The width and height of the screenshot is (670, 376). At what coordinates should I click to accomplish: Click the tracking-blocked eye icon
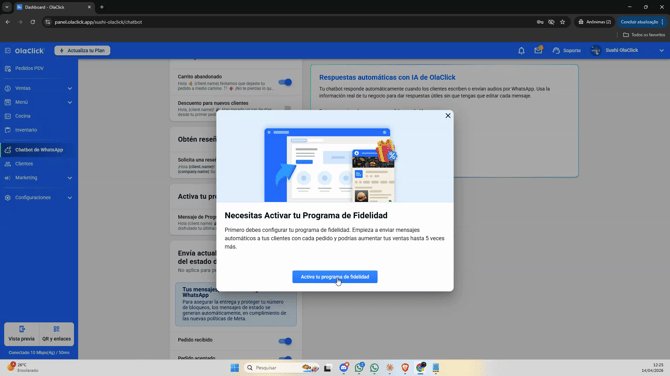(x=551, y=22)
